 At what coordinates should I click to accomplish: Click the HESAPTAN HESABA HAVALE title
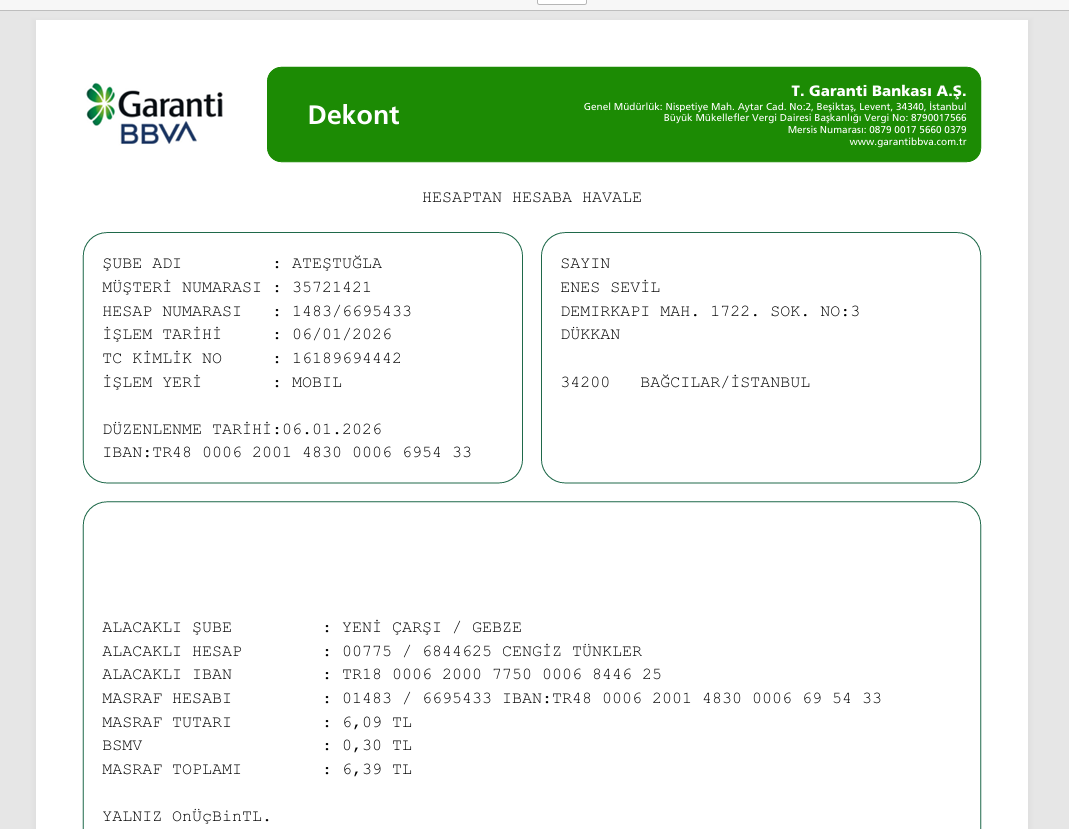532,198
